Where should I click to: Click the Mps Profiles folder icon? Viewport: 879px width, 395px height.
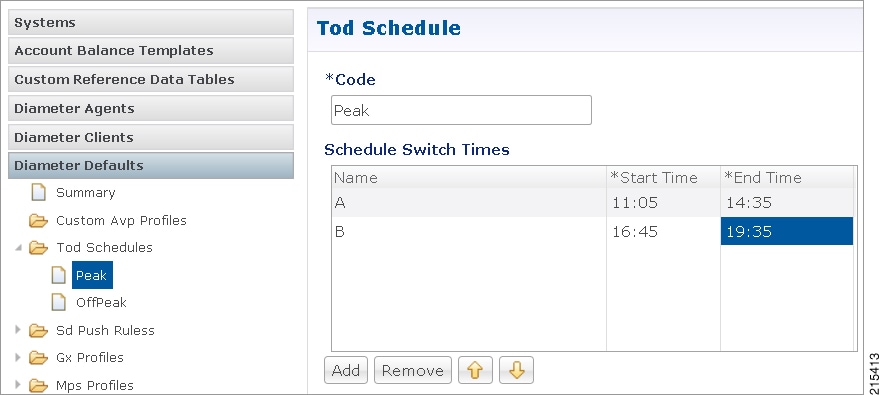[38, 385]
